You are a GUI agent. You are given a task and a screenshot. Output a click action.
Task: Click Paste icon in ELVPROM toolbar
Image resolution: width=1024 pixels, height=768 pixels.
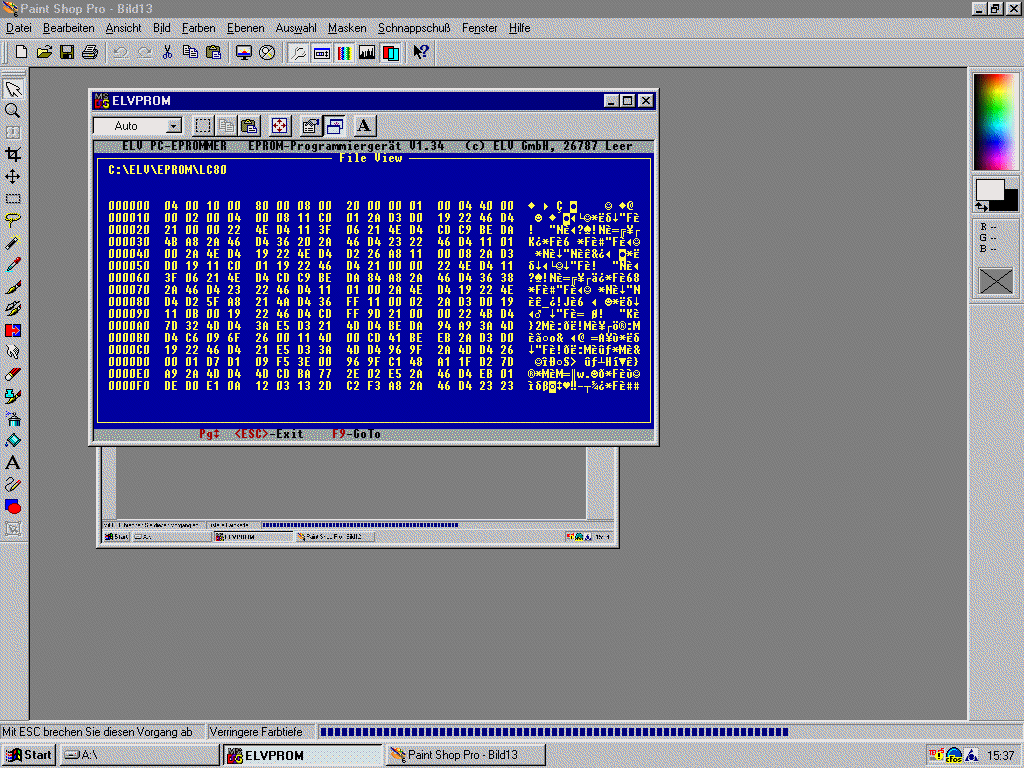click(249, 125)
